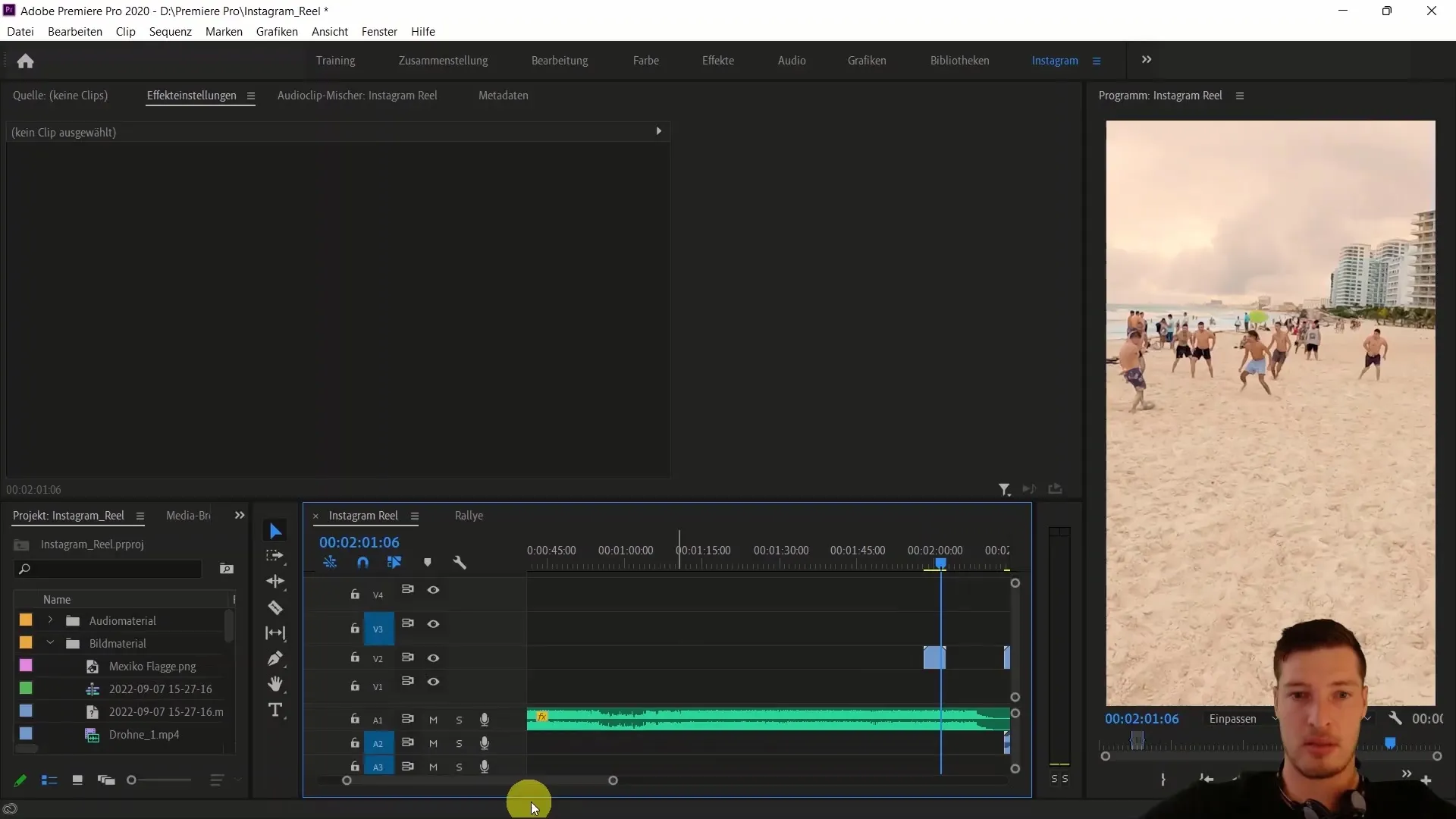Screen dimensions: 1456x819
Task: Open program monitor settings wrench
Action: point(1395,718)
